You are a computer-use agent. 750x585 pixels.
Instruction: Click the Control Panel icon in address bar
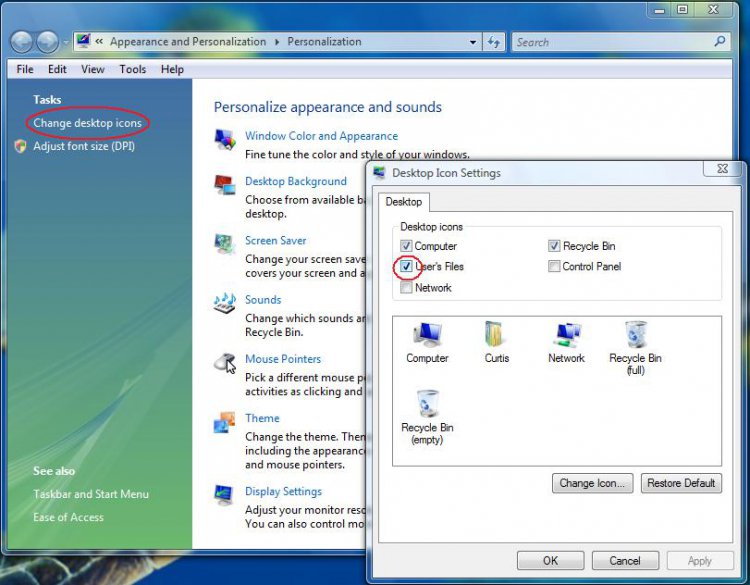[x=83, y=41]
